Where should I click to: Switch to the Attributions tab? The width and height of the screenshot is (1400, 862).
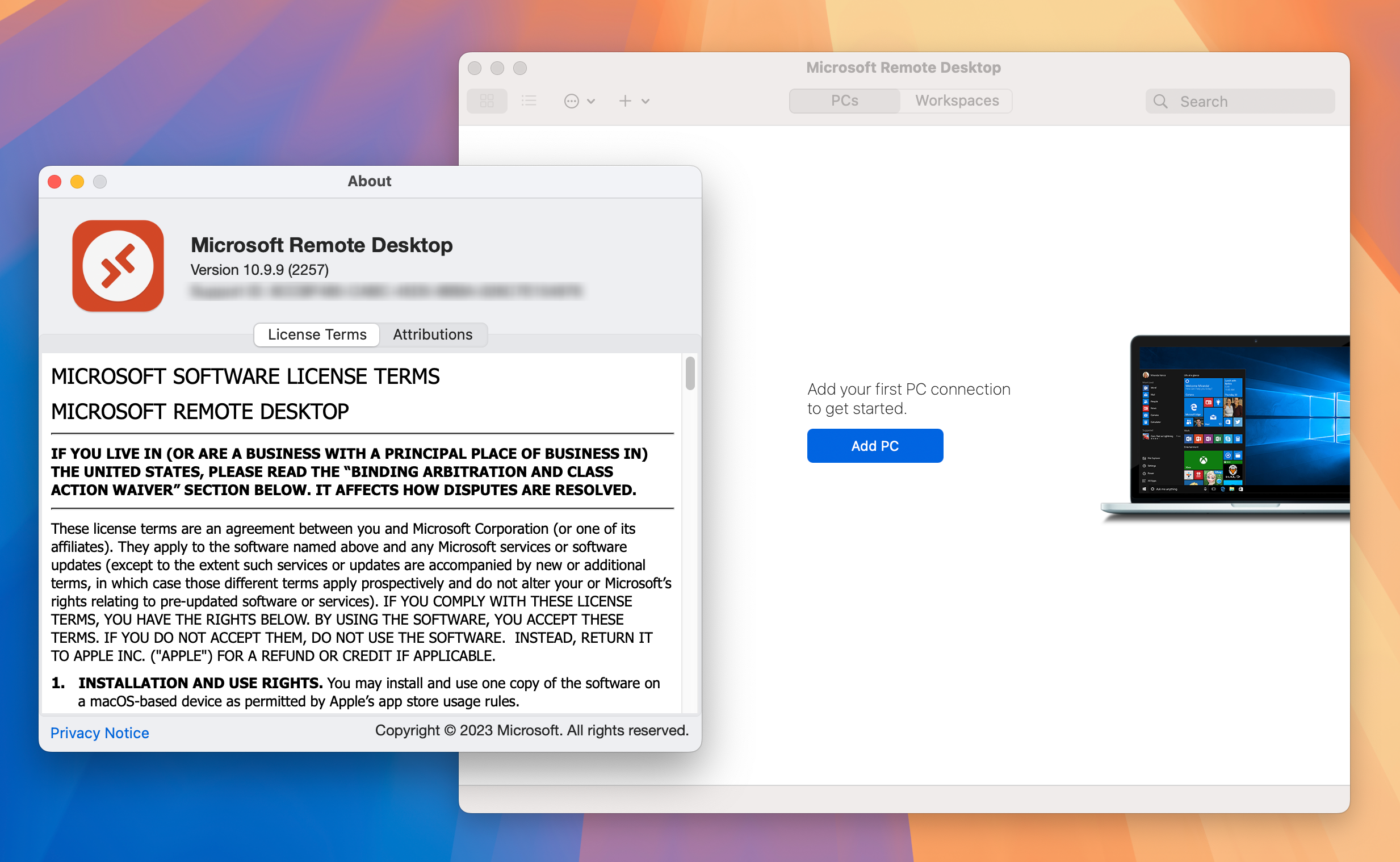point(434,334)
